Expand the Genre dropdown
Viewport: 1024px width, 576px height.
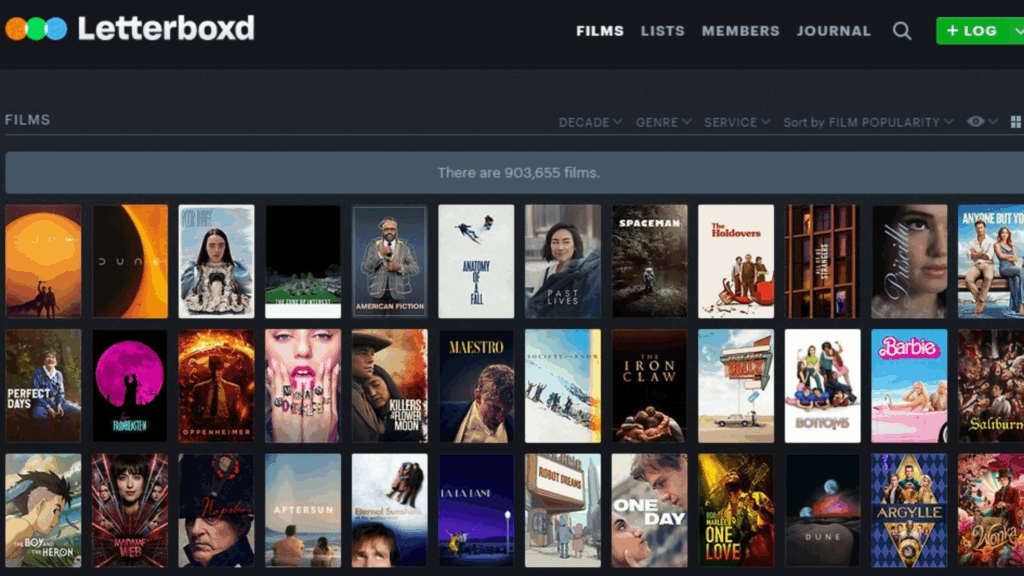pos(663,122)
